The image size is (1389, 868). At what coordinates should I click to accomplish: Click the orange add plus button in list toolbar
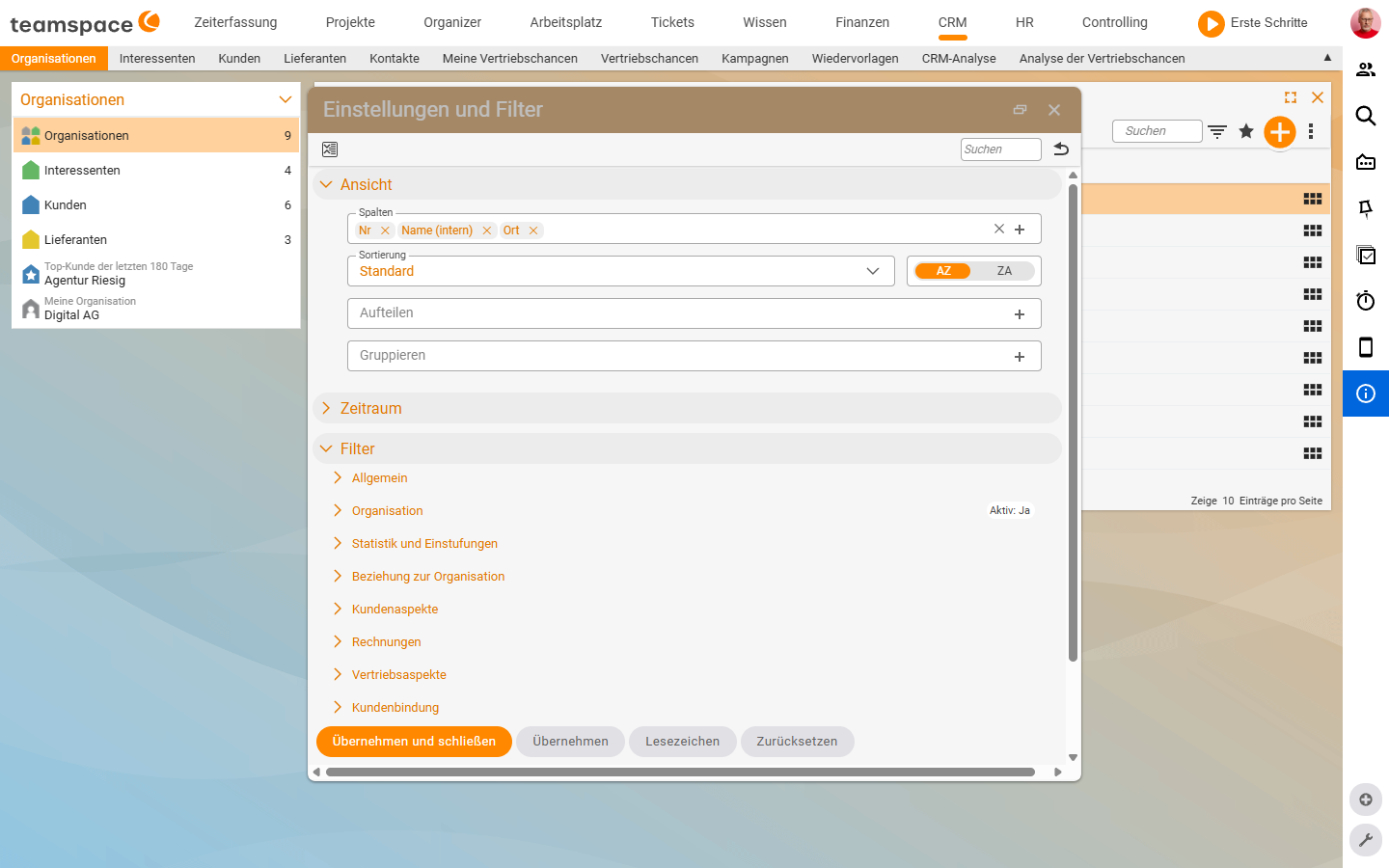coord(1280,132)
